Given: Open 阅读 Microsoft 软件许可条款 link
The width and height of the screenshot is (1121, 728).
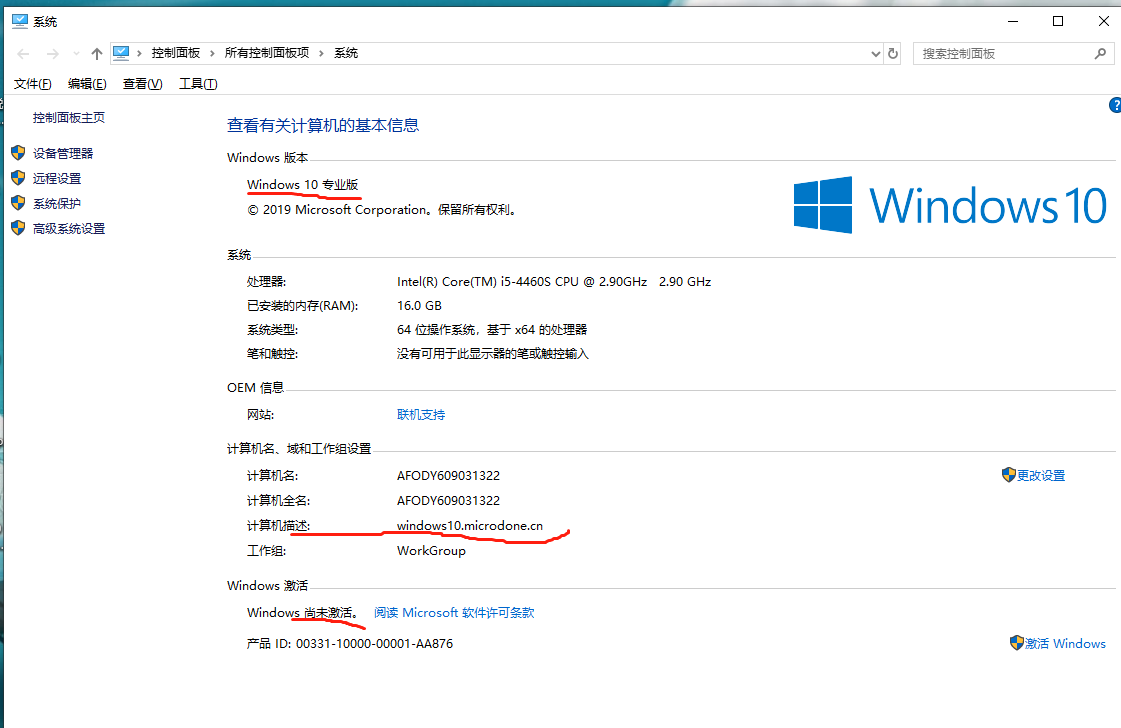Looking at the screenshot, I should (x=454, y=612).
